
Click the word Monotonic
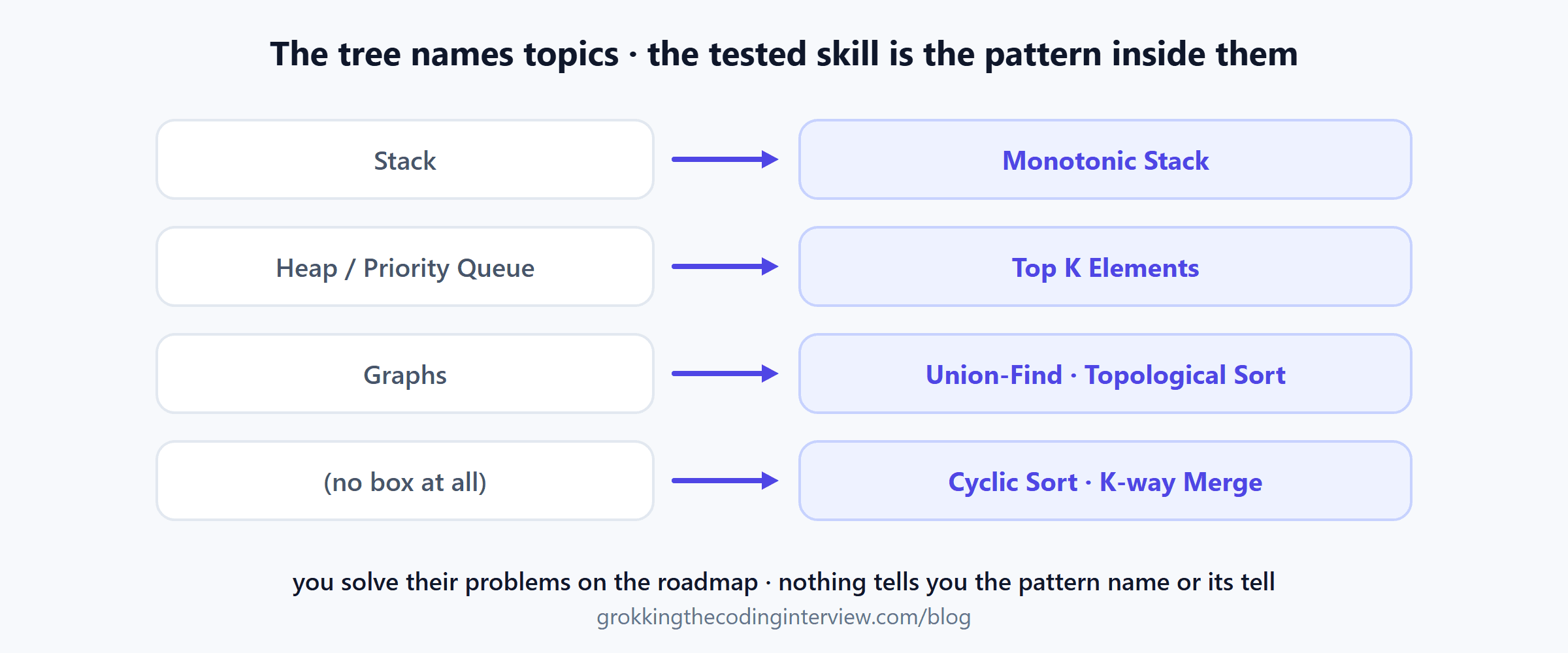pos(1069,161)
